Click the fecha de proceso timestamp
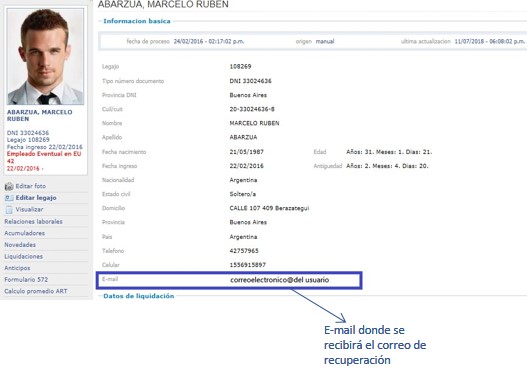This screenshot has width=527, height=375. pyautogui.click(x=209, y=41)
